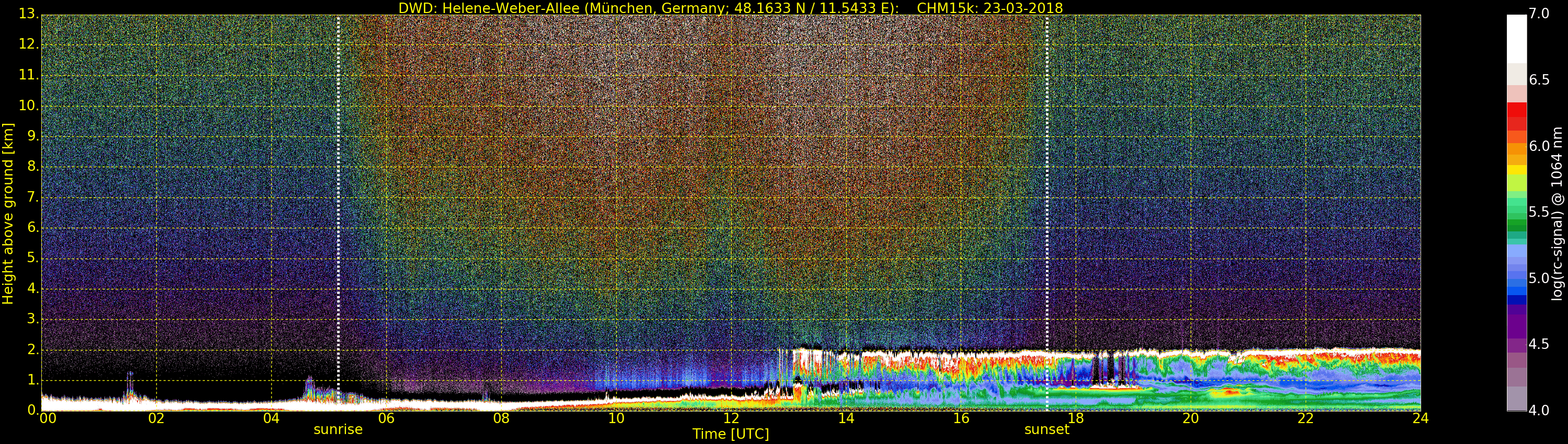Click the white dotted sunrise vertical line

[339, 182]
